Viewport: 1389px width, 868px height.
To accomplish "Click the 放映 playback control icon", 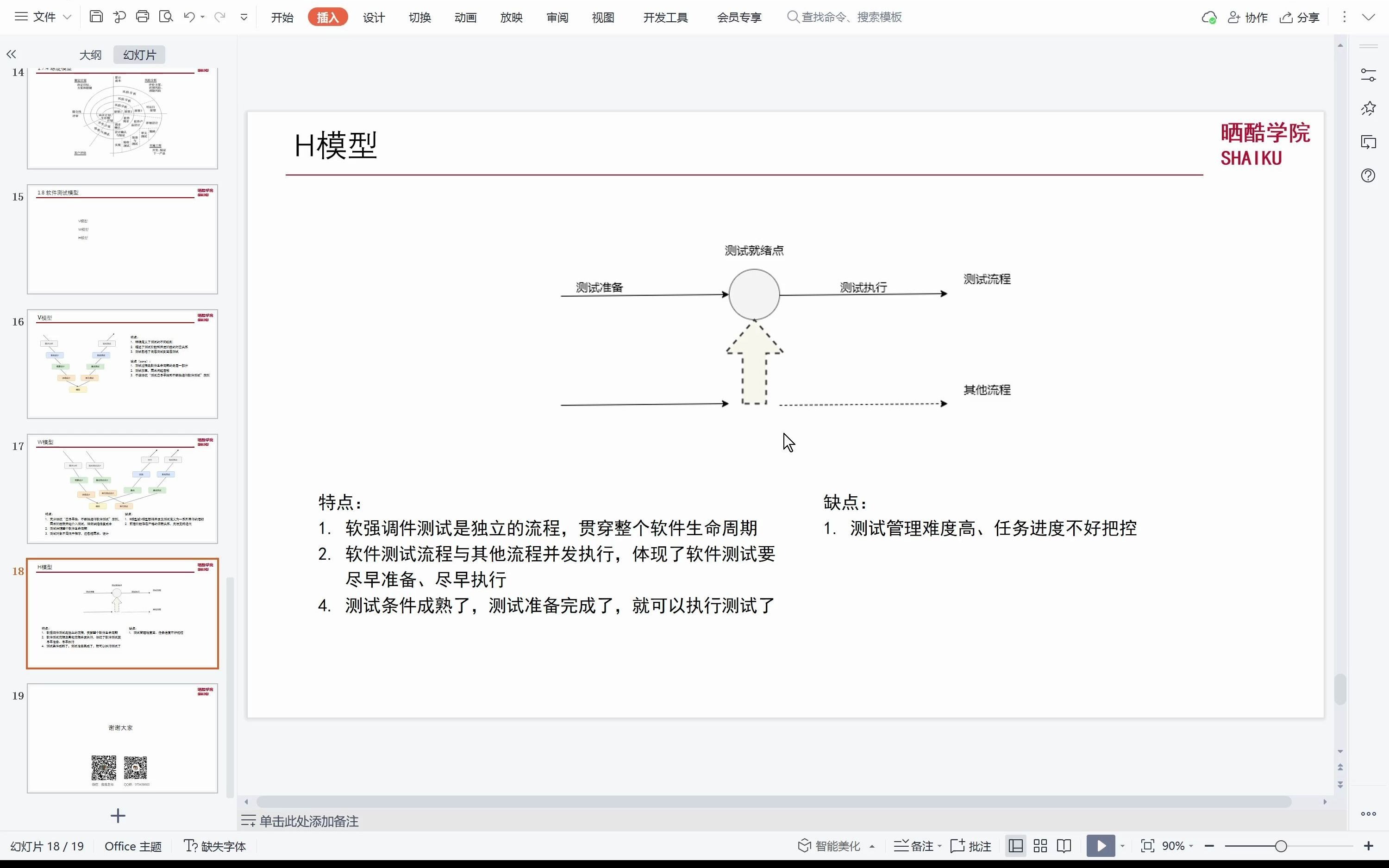I will pyautogui.click(x=1100, y=846).
